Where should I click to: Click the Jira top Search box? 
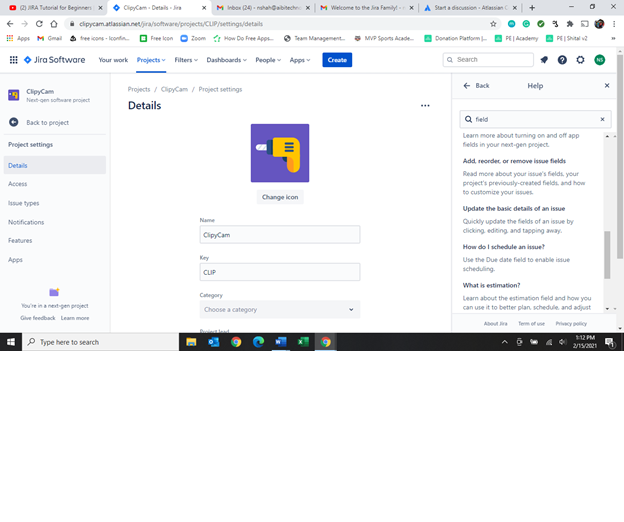(488, 60)
